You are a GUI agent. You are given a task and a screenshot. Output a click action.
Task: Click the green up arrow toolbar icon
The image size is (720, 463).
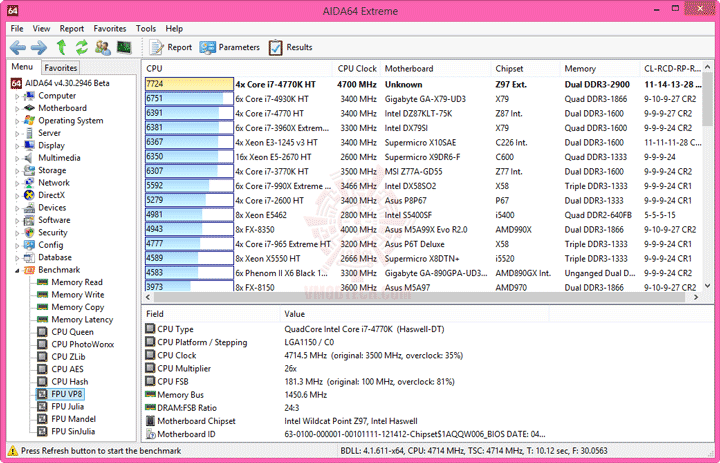click(x=61, y=47)
